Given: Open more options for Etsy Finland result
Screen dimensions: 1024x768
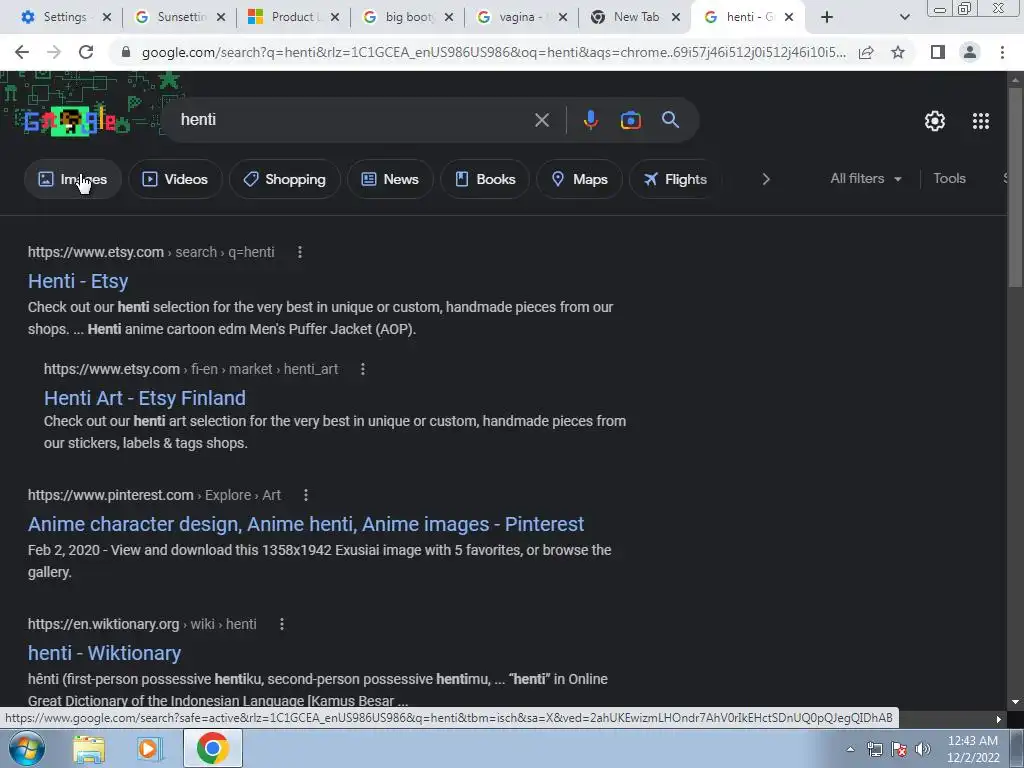Looking at the screenshot, I should tap(362, 369).
